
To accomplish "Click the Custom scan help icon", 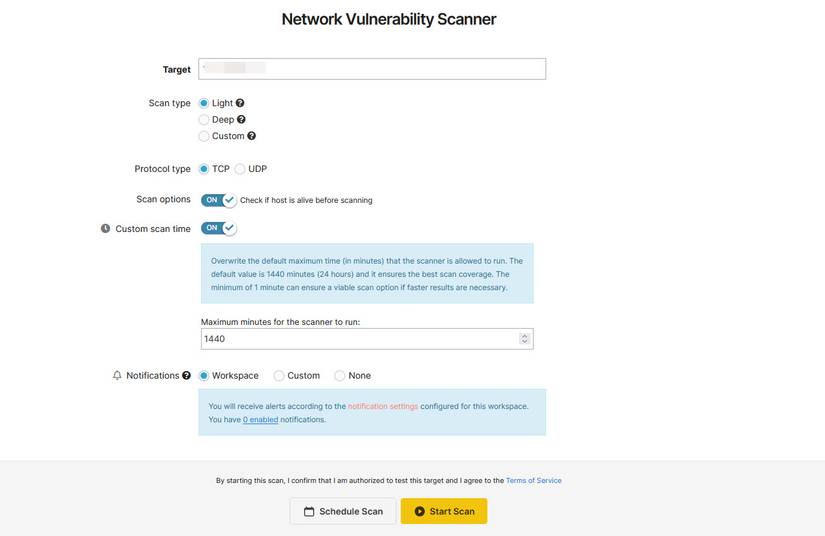I will (x=251, y=136).
